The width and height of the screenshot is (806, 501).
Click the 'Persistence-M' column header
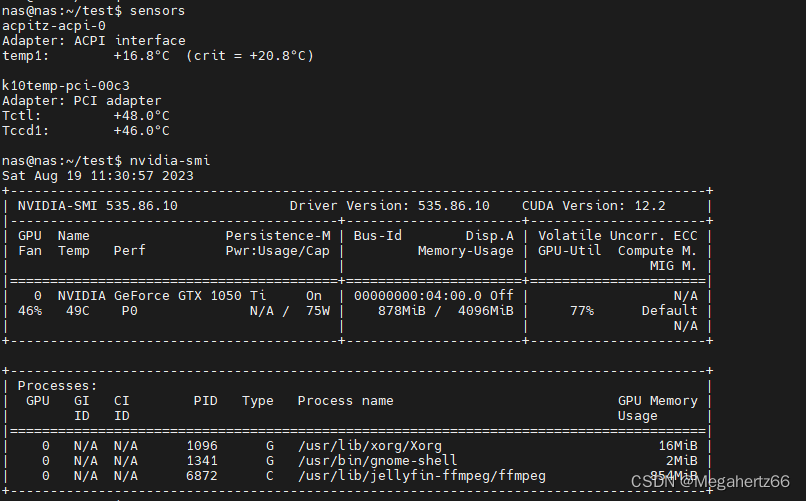pyautogui.click(x=278, y=236)
